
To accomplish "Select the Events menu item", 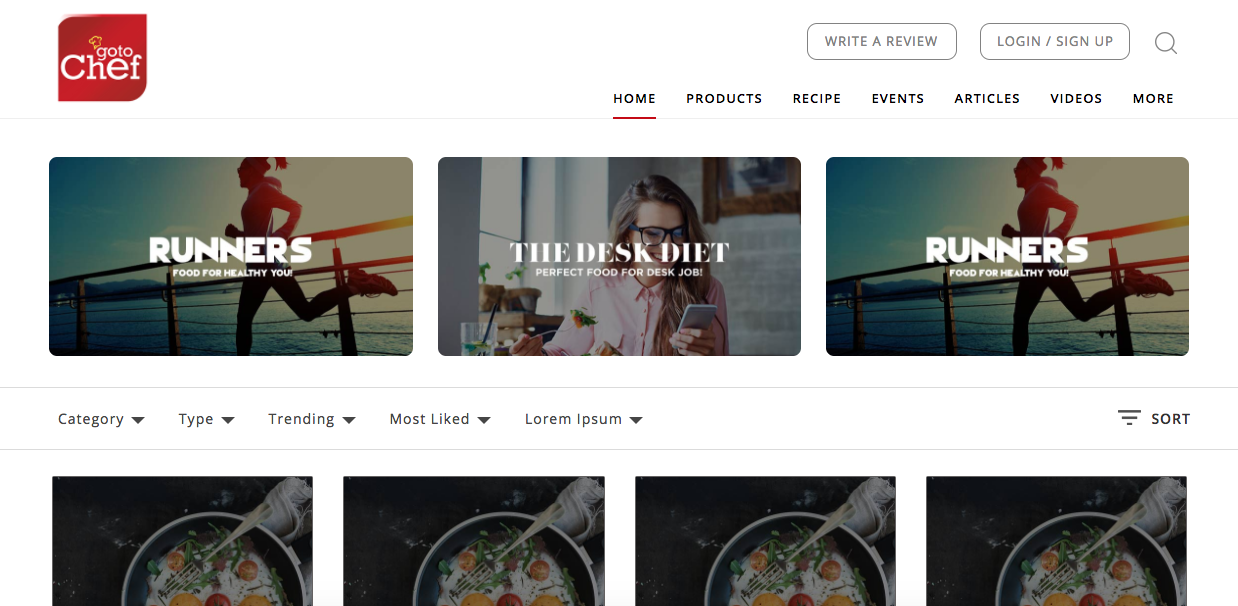I will coord(898,98).
